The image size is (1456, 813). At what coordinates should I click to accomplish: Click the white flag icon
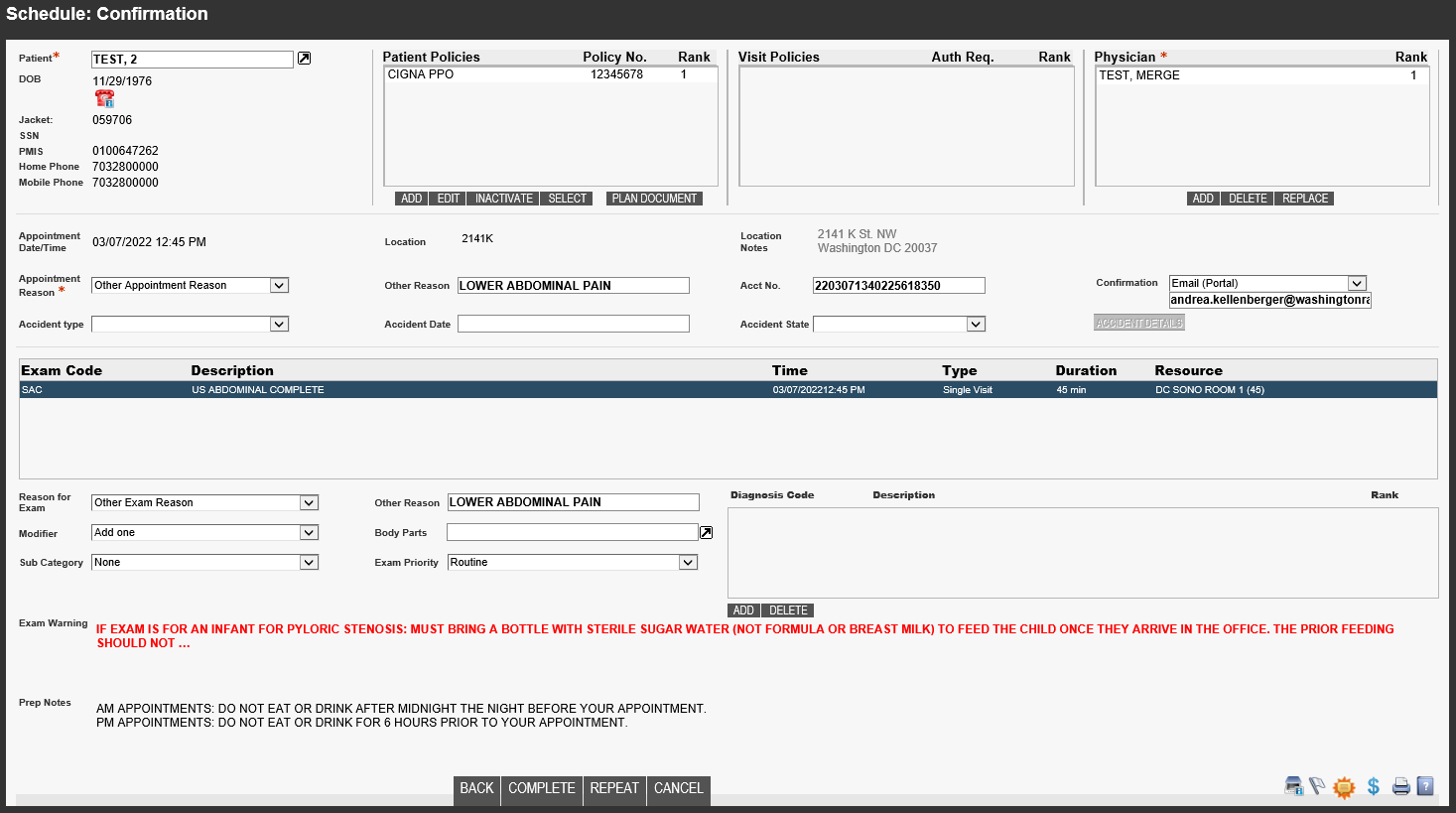click(1317, 786)
